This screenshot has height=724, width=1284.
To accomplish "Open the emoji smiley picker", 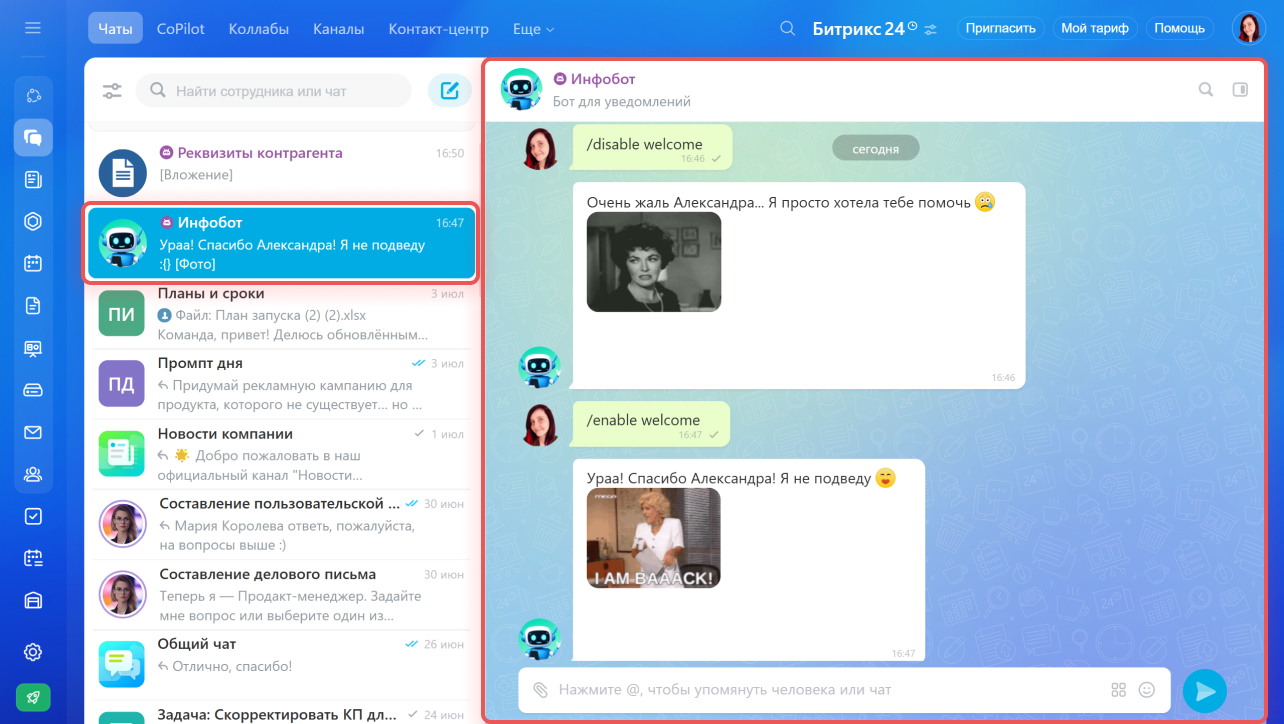I will point(1147,690).
